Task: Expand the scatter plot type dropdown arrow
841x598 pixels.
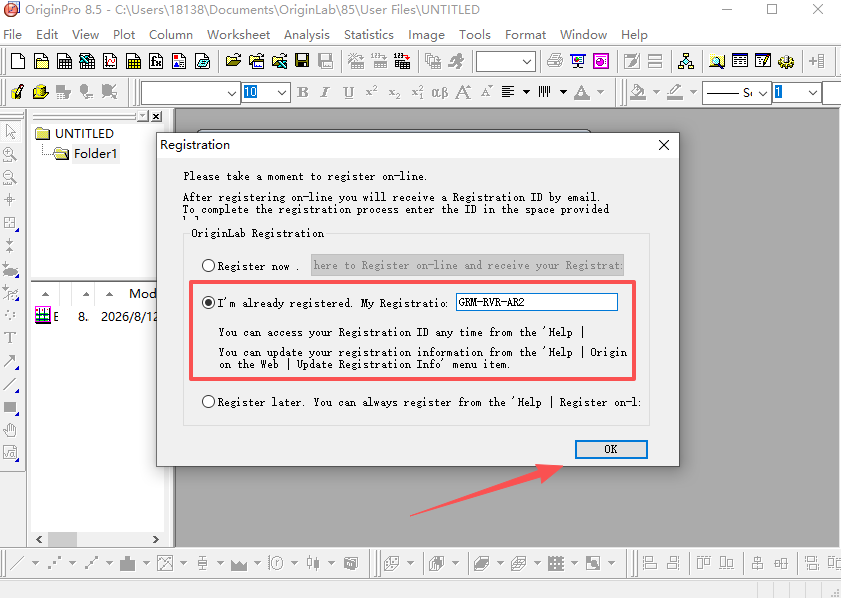Action: [72, 563]
